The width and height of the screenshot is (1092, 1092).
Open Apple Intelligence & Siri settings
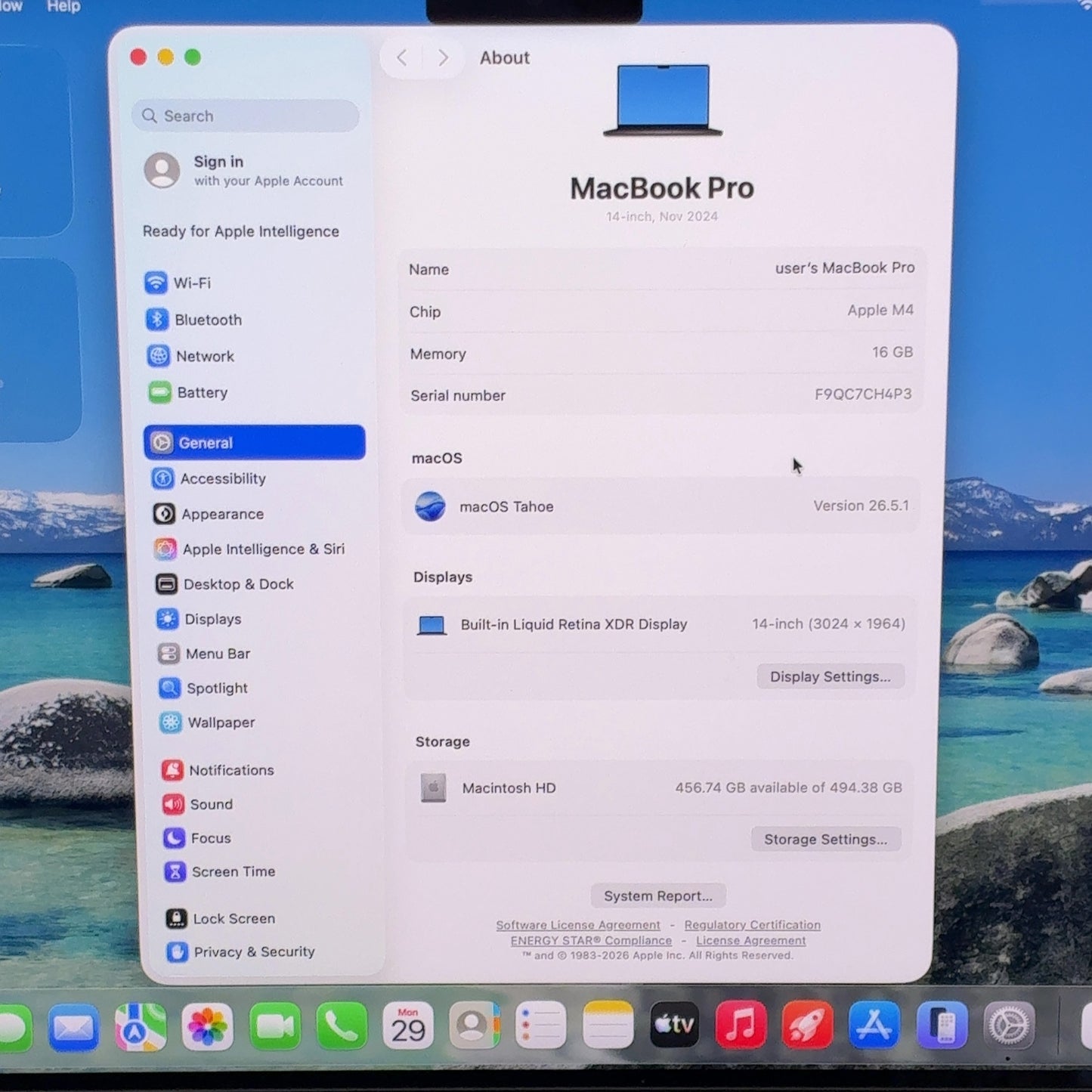249,549
